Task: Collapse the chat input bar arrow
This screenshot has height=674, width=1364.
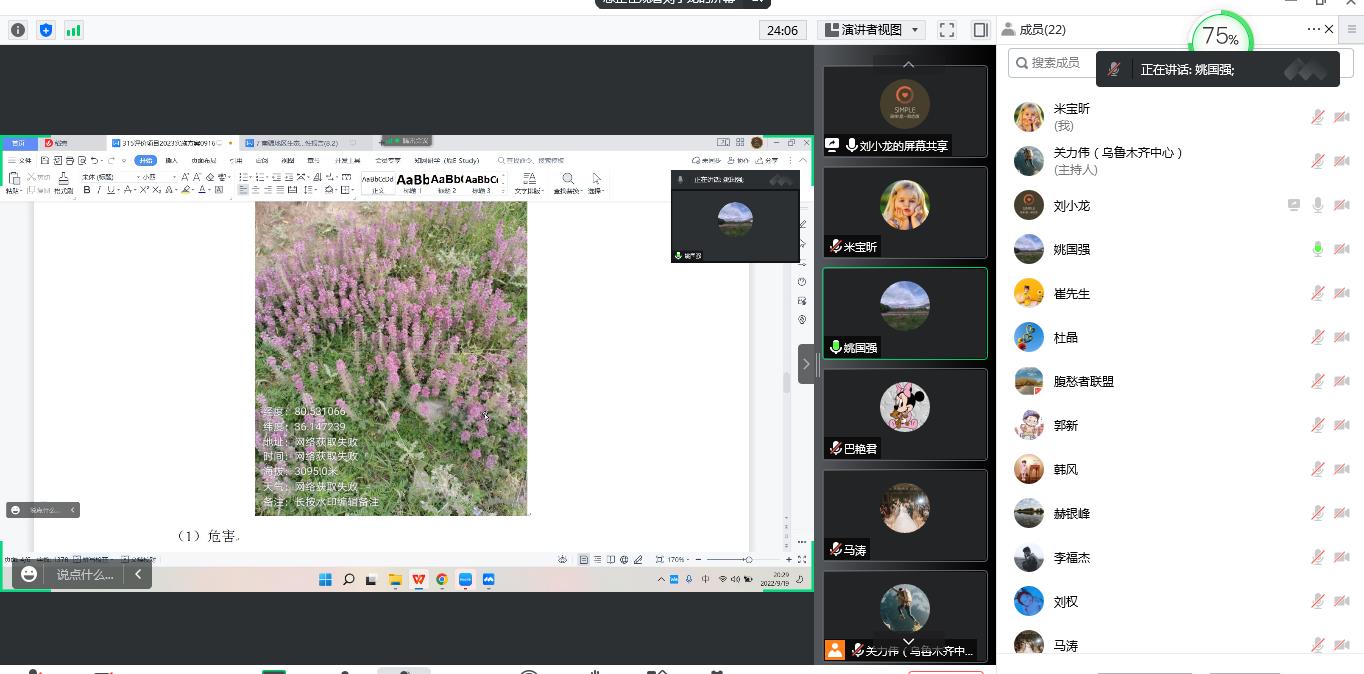Action: point(138,574)
